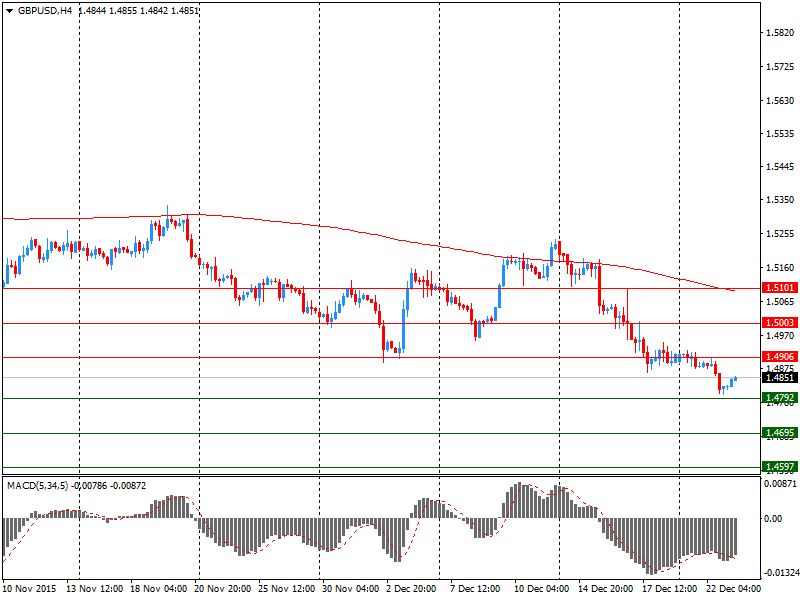The width and height of the screenshot is (800, 600).
Task: Click MACD scale value 0.00871
Action: pos(780,483)
